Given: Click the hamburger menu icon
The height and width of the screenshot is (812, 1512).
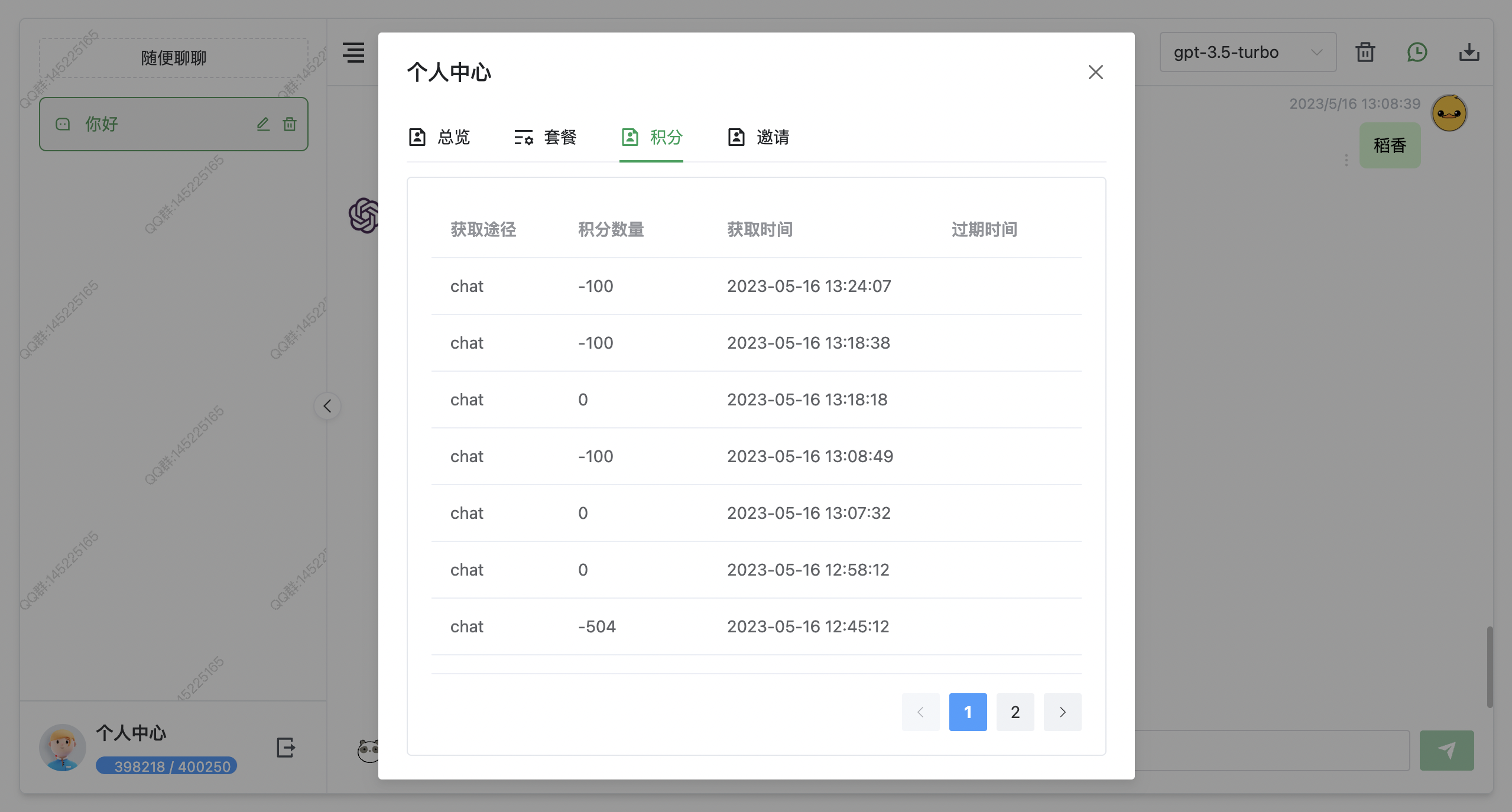Looking at the screenshot, I should [x=353, y=53].
